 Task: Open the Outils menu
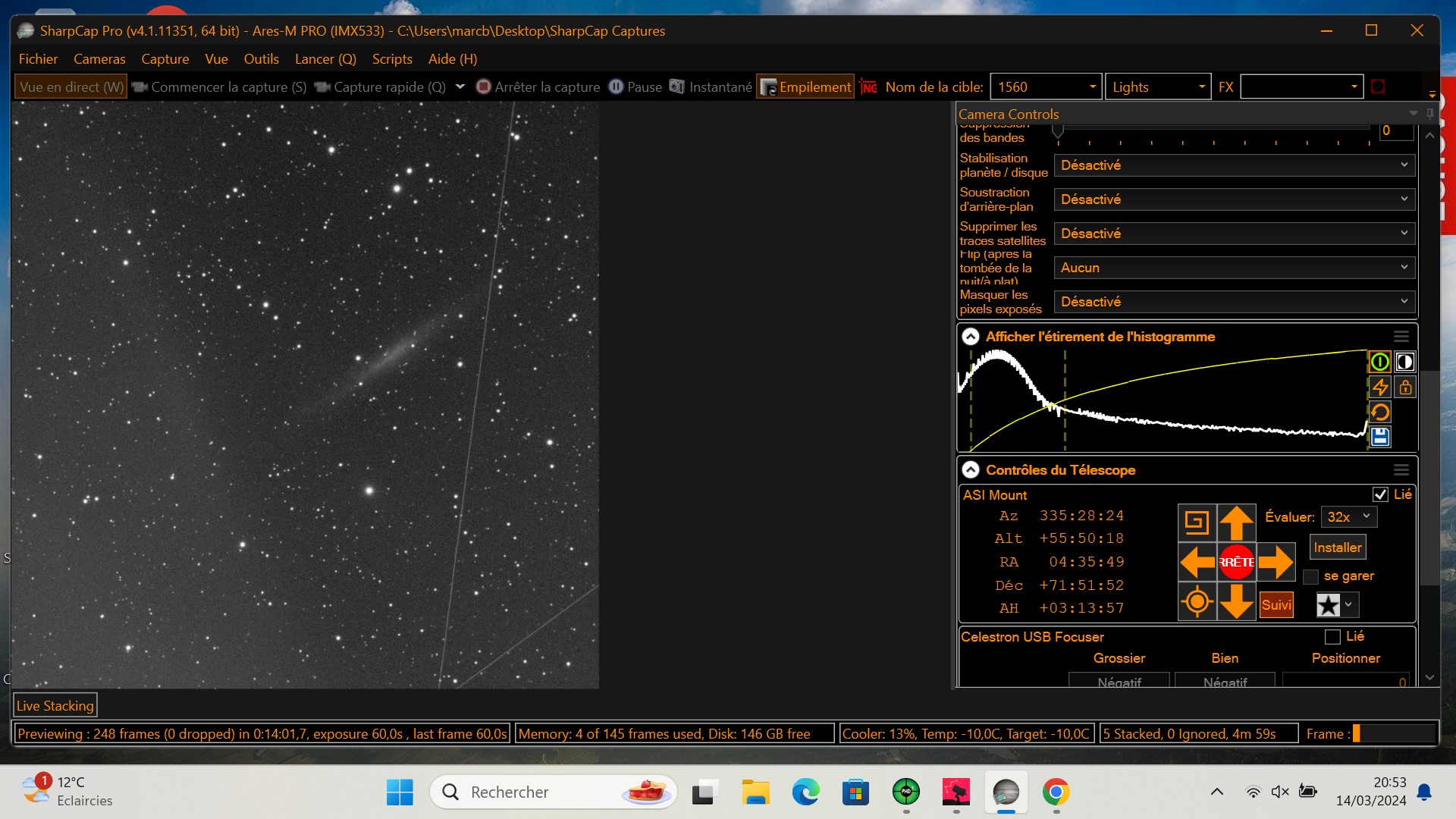point(261,59)
